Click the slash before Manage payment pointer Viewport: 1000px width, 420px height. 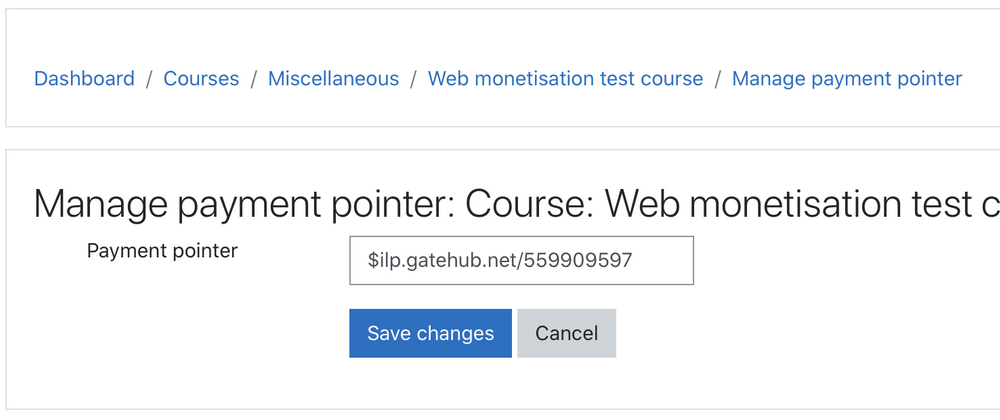coord(718,79)
